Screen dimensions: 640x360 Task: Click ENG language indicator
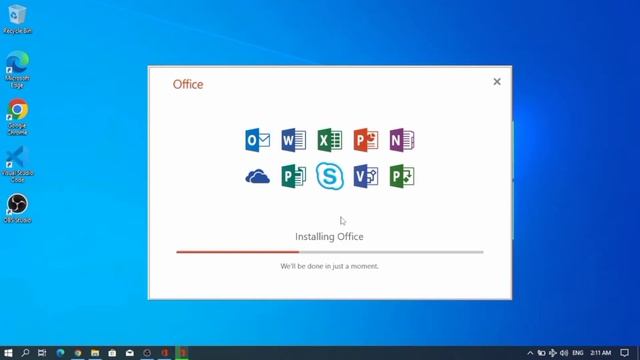578,353
